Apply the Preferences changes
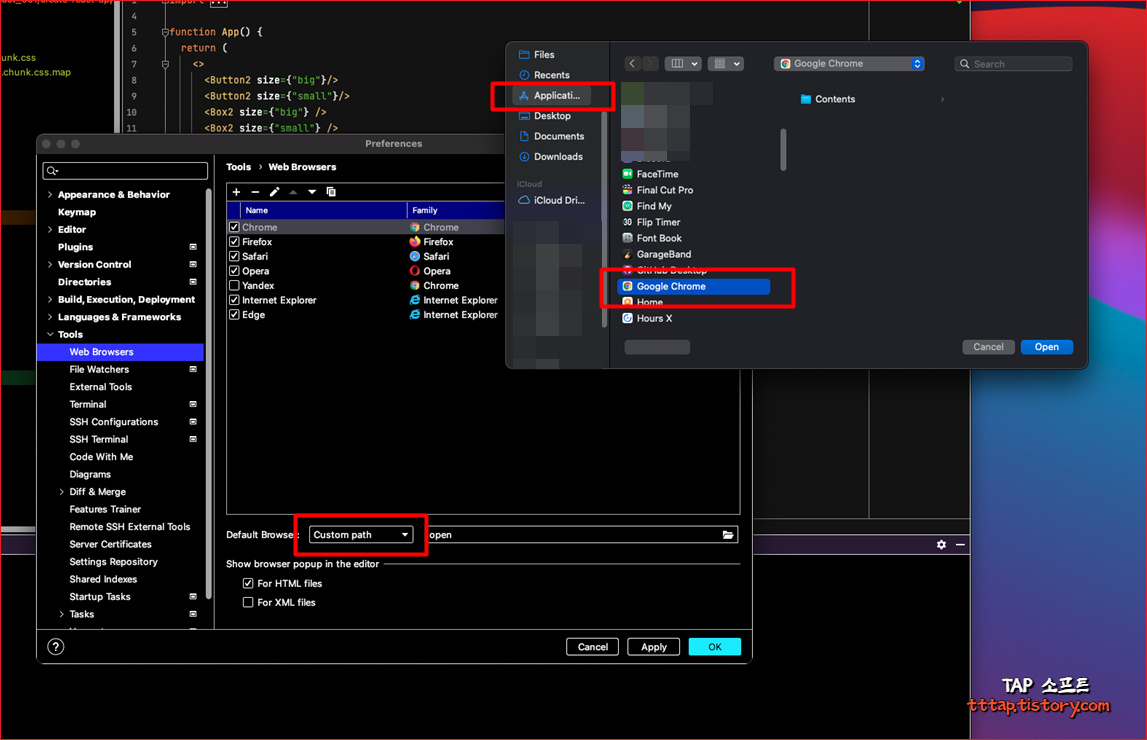This screenshot has height=740, width=1147. coord(653,646)
